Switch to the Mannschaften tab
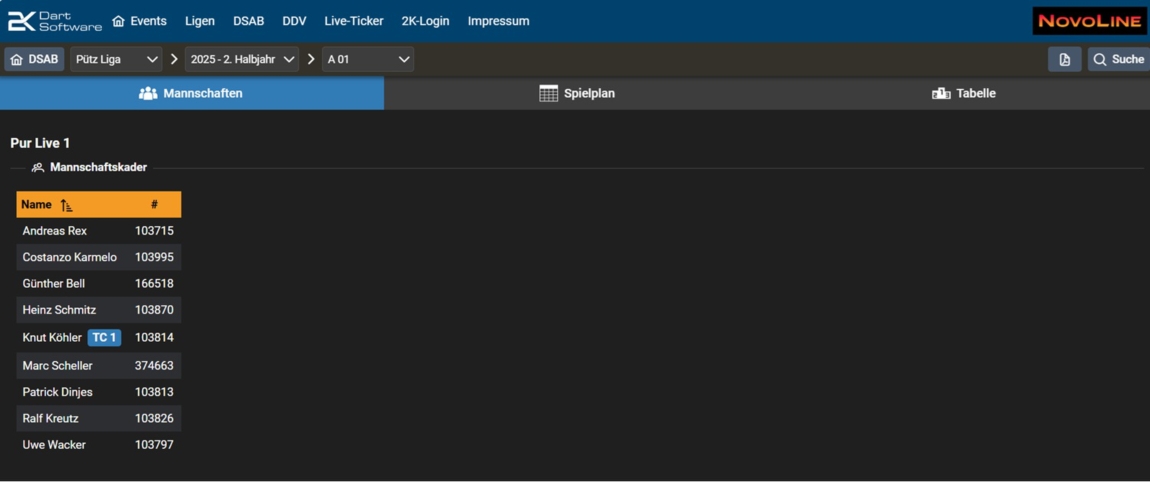Viewport: 1150px width, 482px height. tap(191, 93)
